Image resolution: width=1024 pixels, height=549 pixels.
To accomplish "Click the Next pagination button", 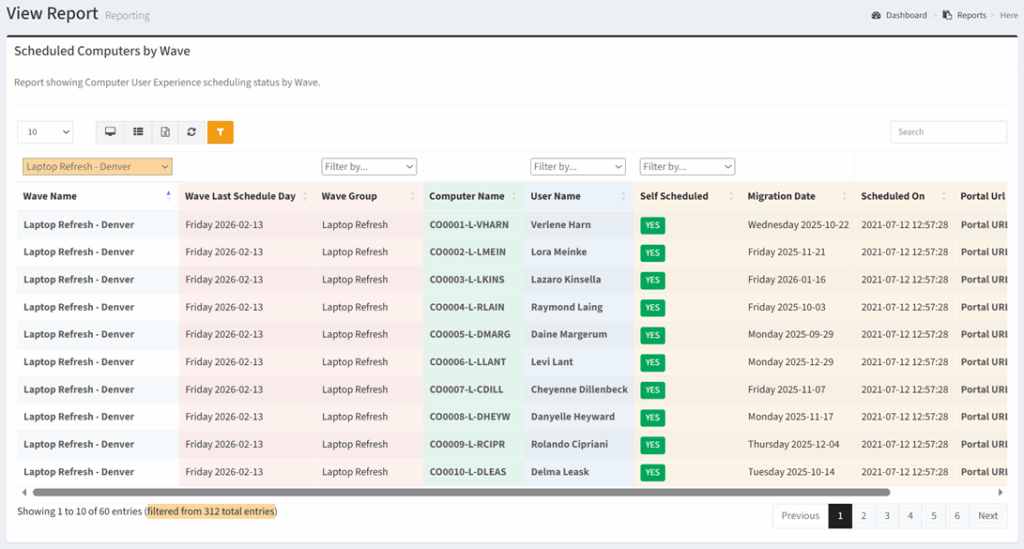I will [988, 516].
